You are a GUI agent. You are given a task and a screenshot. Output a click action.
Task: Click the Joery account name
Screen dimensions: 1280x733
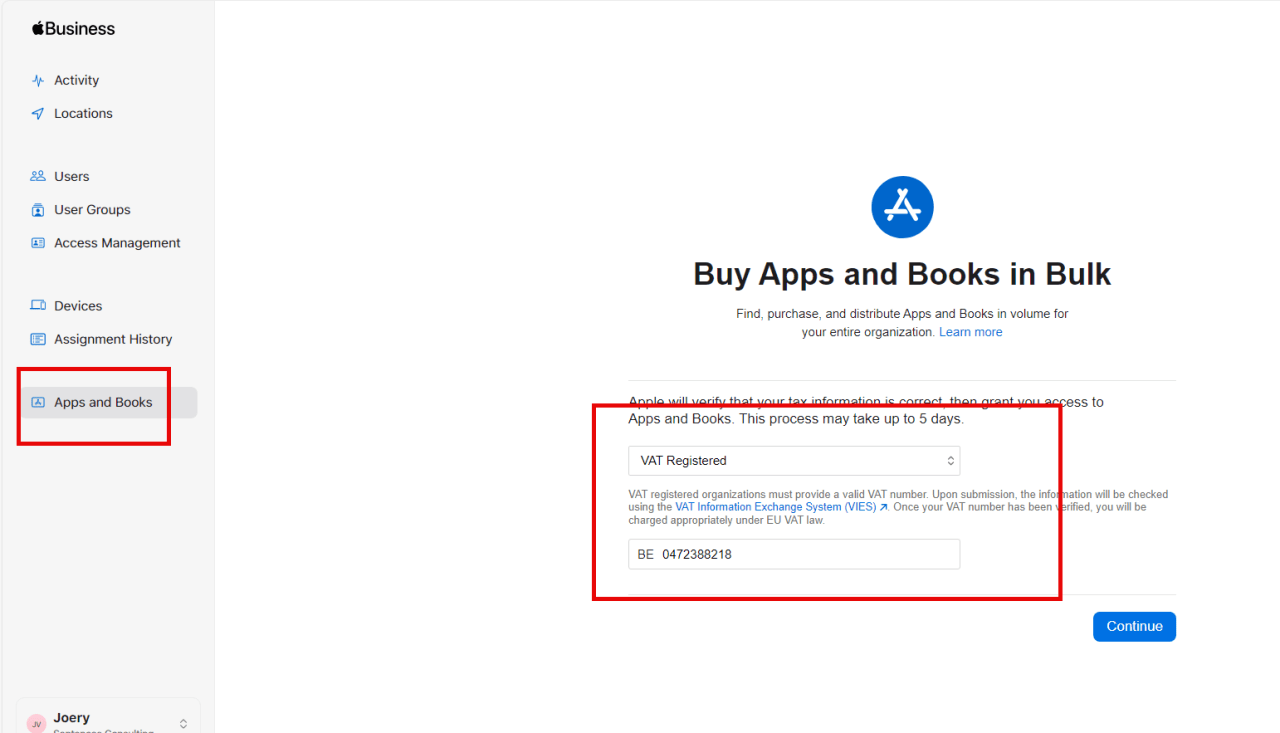(72, 717)
